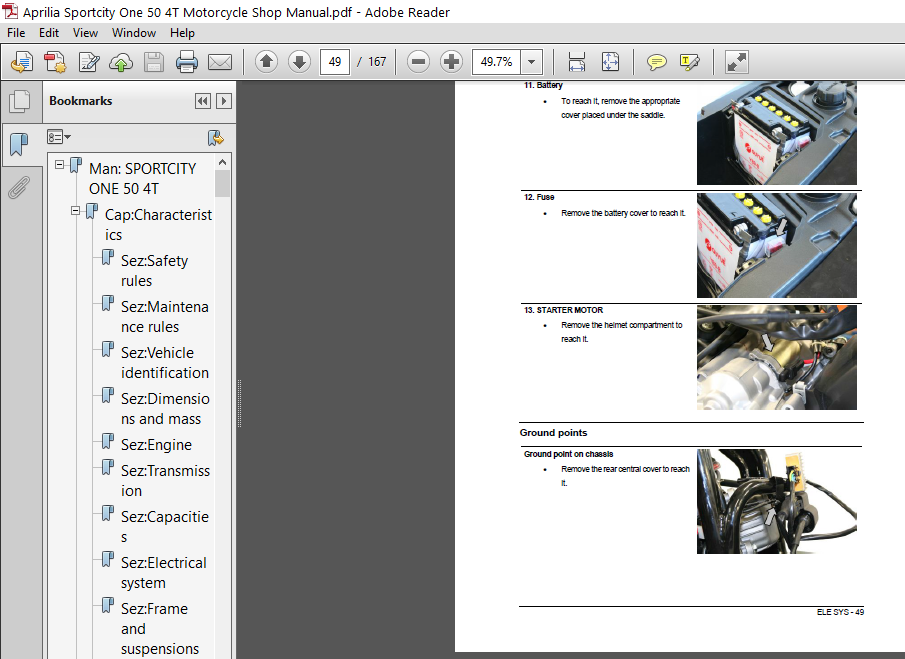Select the Sez:Engine bookmark
This screenshot has height=659, width=905.
156,444
